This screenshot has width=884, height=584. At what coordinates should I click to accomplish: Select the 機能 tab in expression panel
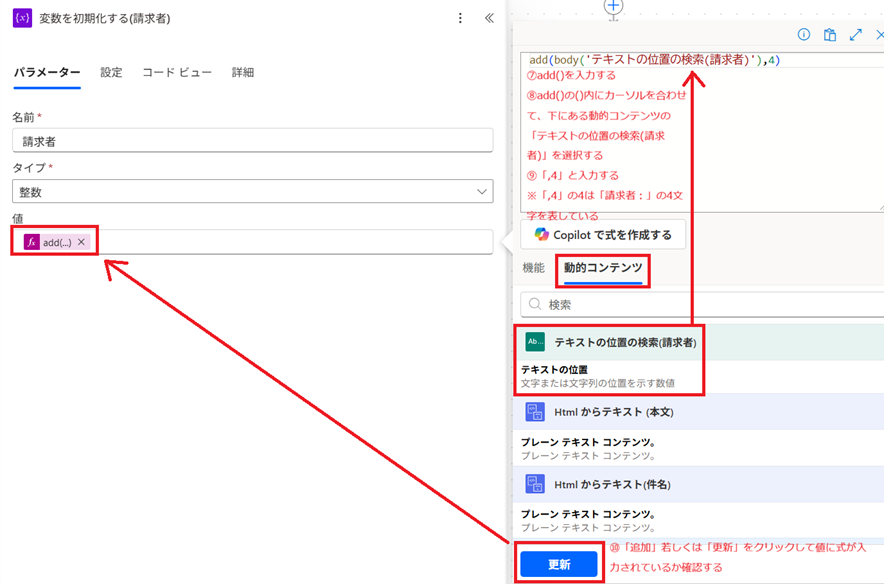click(533, 268)
